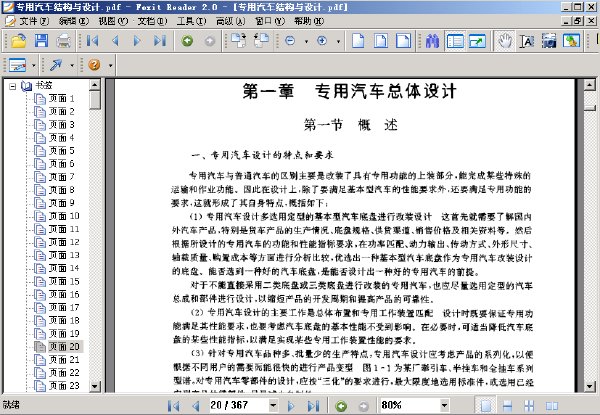Click the orange help question mark icon
Image resolution: width=600 pixels, height=415 pixels.
click(95, 65)
